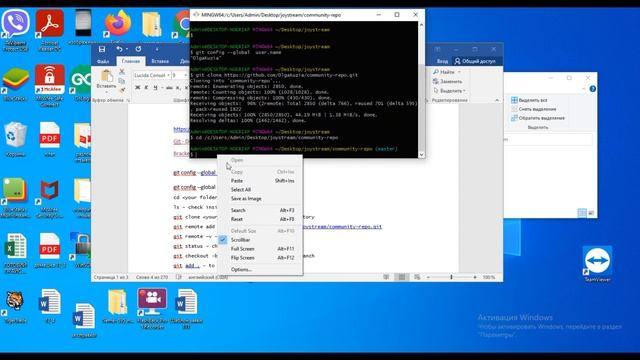This screenshot has width=640, height=360.
Task: Click the Redo/Repeat icon in Word's title bar
Action: pos(138,49)
